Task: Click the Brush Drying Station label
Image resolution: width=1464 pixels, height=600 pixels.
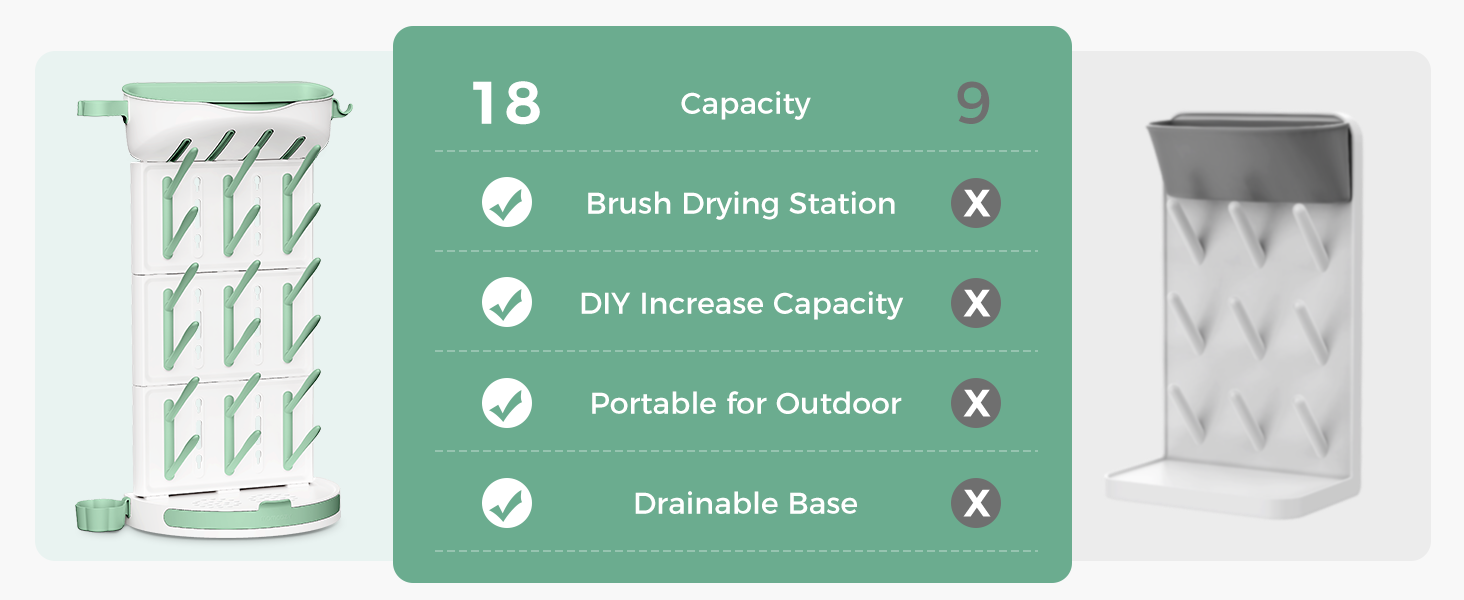Action: [x=741, y=204]
